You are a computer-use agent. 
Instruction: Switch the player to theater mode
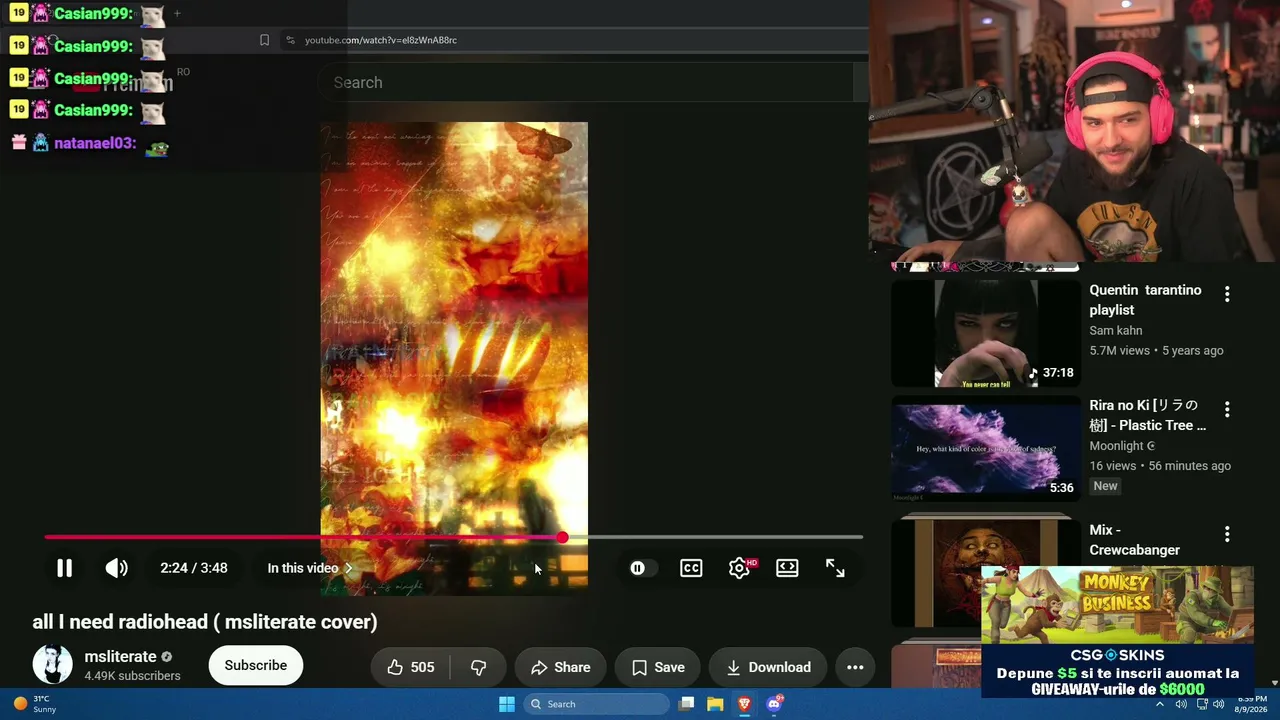(787, 568)
